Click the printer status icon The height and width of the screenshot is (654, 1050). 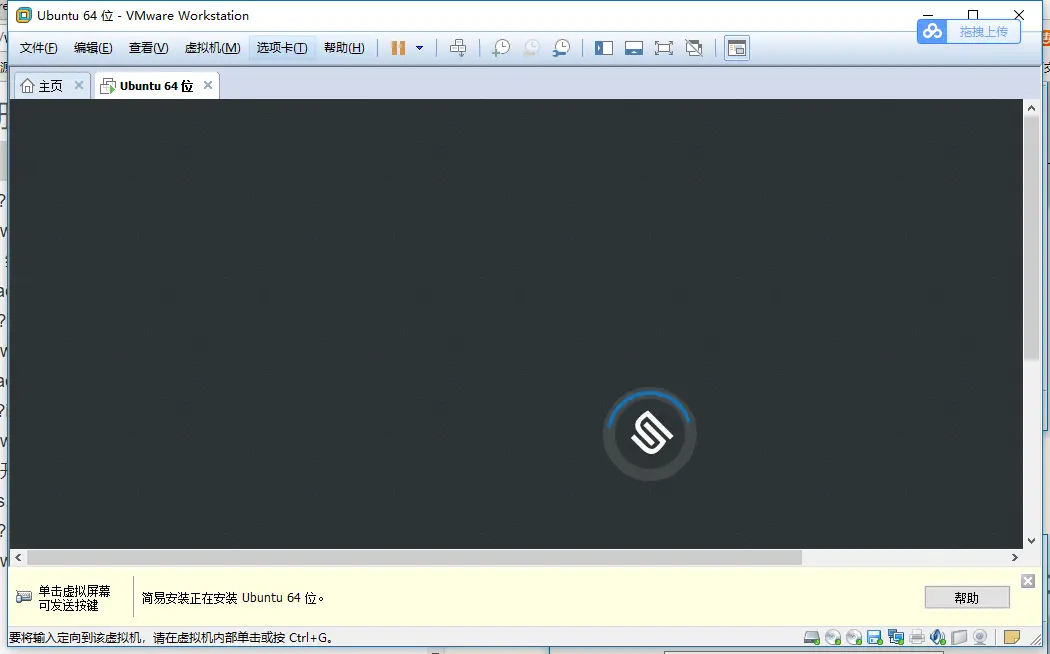click(917, 637)
